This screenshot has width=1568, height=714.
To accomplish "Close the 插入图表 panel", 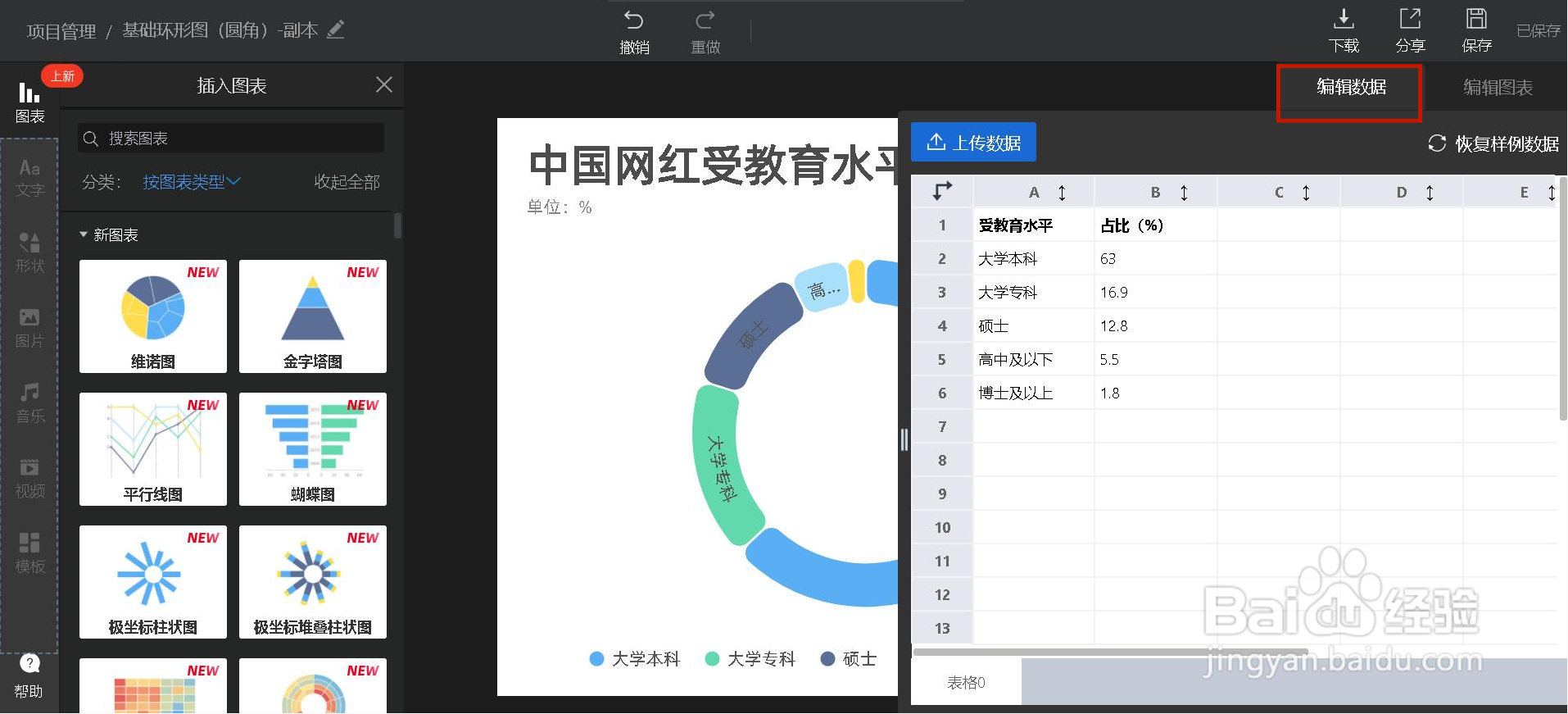I will point(383,84).
